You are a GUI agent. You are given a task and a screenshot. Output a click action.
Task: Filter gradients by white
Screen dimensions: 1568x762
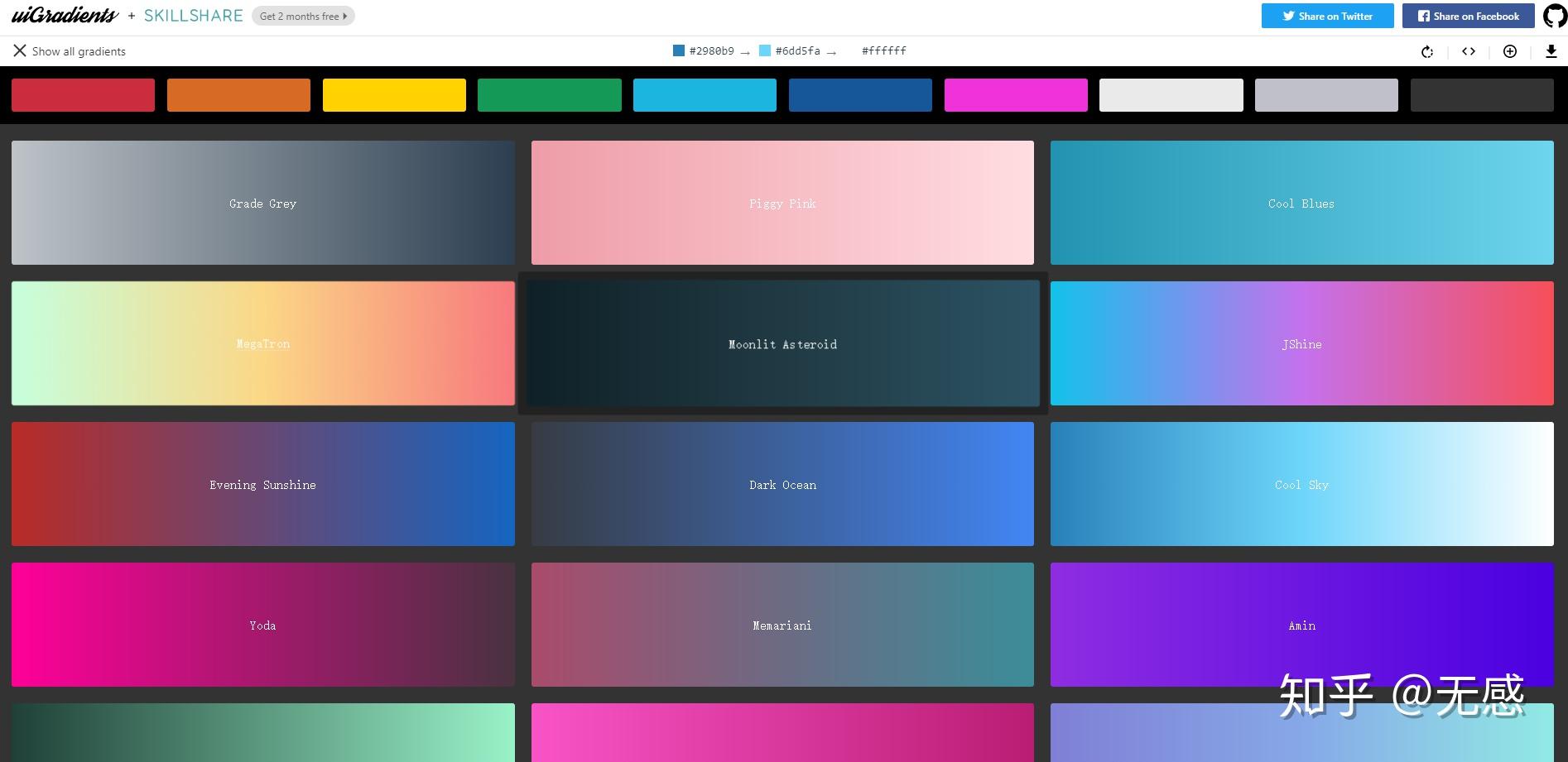pos(1171,95)
